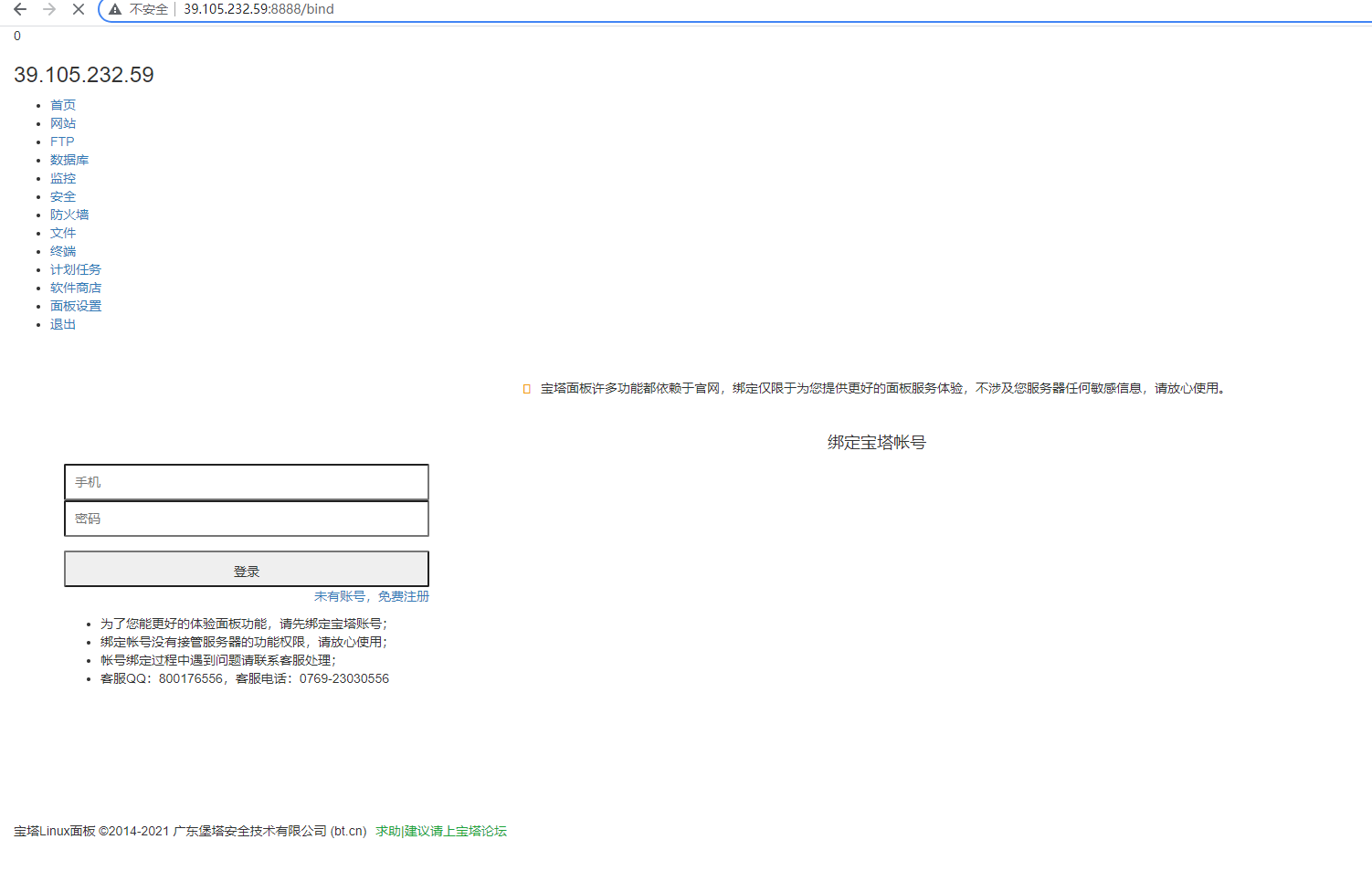Go to the 软件商店 page
This screenshot has width=1372, height=871.
tap(76, 288)
